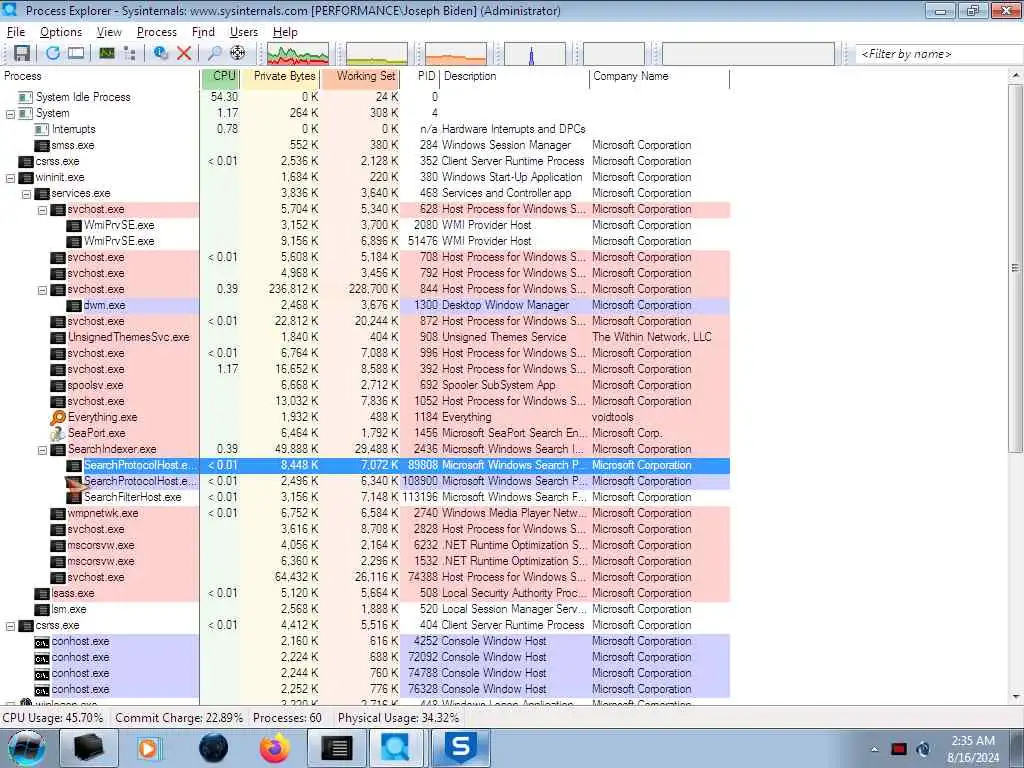1024x768 pixels.
Task: Open media player taskbar icon
Action: click(x=149, y=748)
